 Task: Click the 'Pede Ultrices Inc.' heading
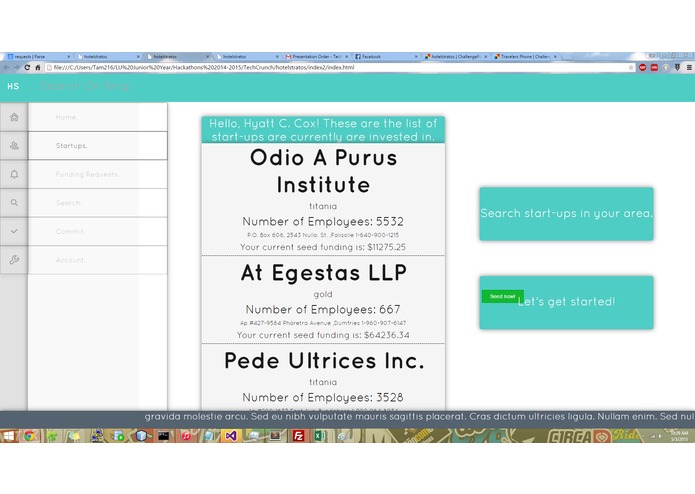pyautogui.click(x=324, y=361)
